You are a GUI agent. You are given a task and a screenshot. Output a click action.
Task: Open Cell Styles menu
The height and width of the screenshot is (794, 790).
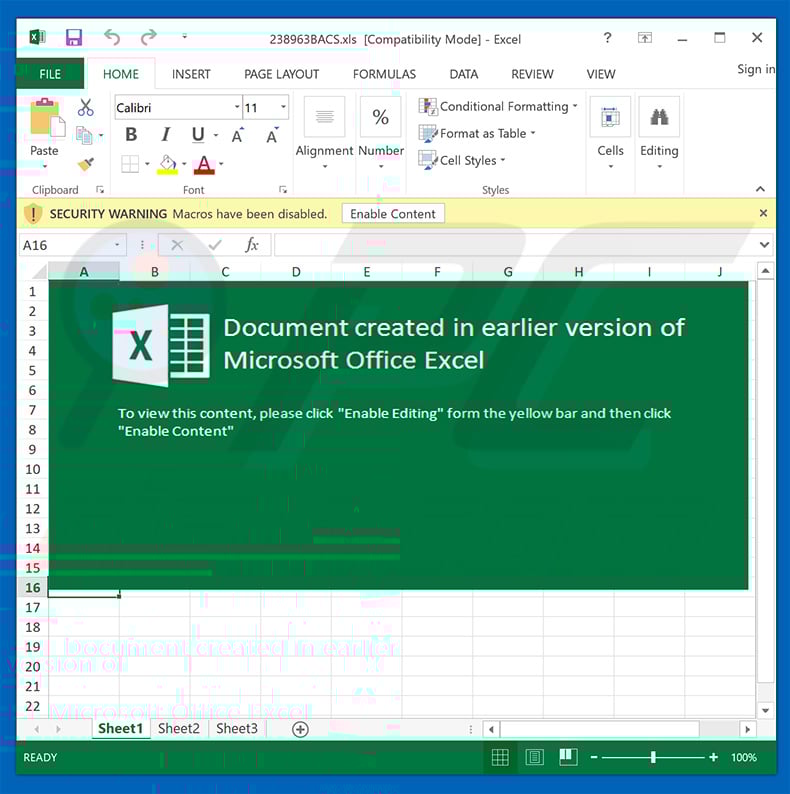click(x=462, y=160)
